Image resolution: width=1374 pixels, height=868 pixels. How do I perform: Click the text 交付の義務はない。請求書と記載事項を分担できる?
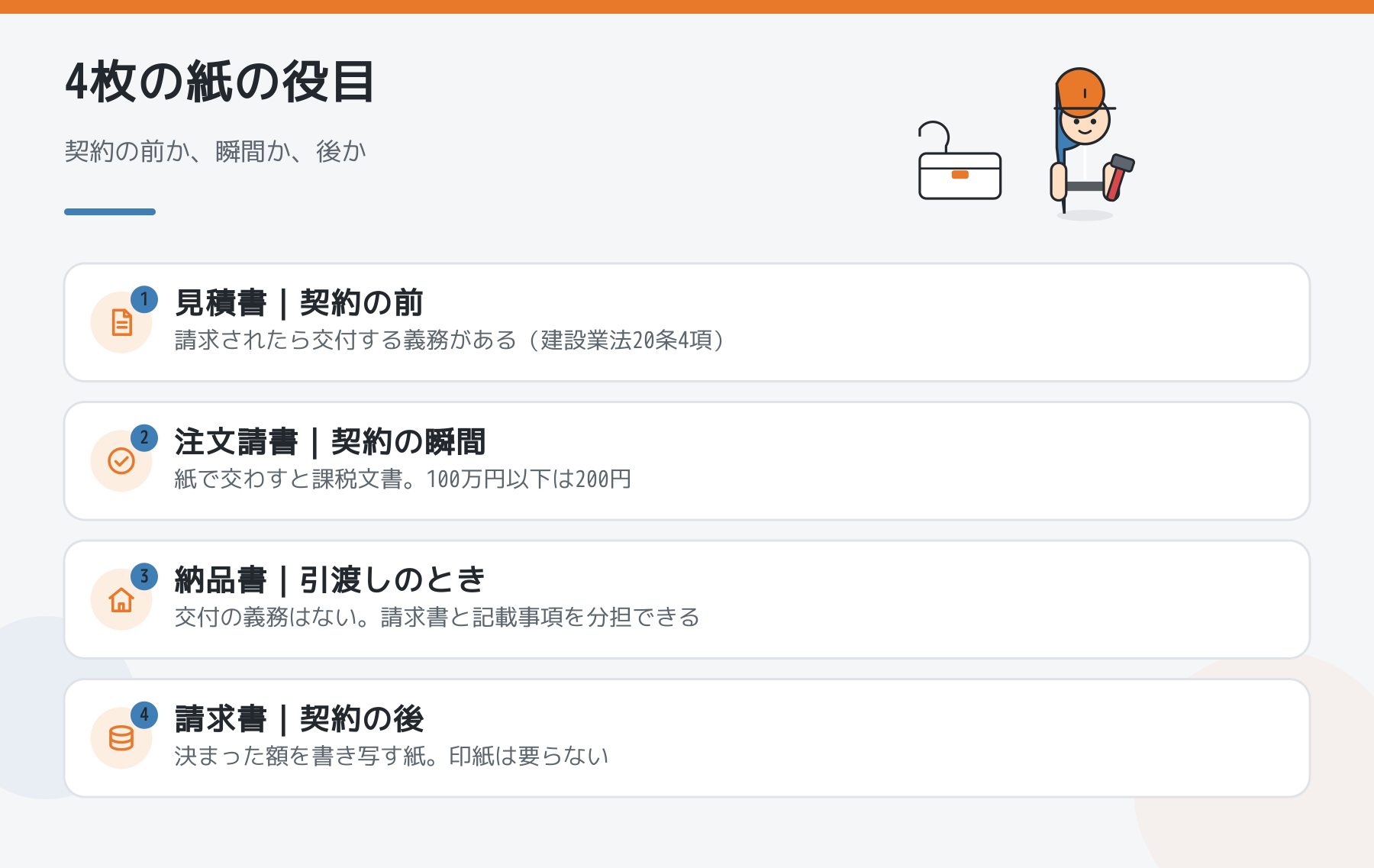point(437,617)
